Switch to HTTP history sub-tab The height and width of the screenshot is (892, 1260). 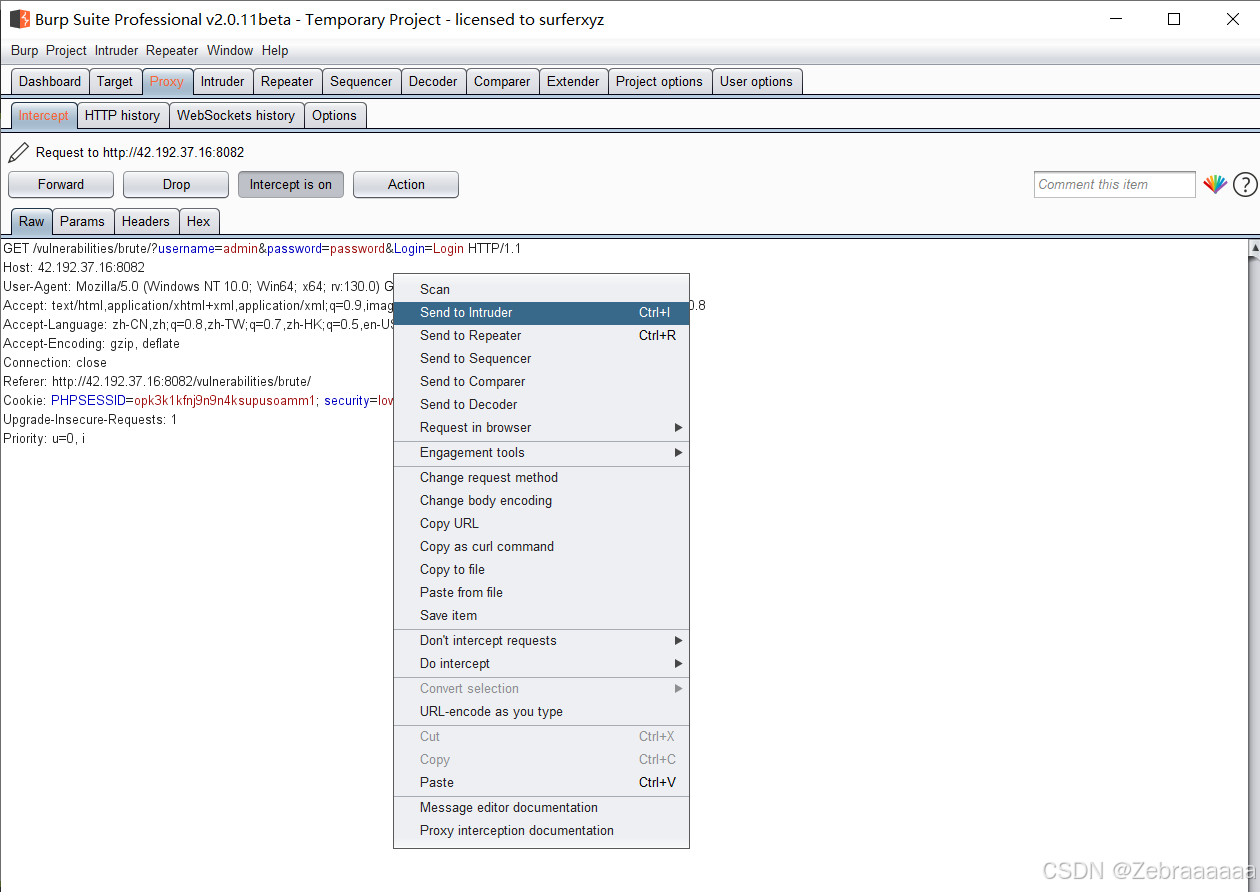[122, 115]
